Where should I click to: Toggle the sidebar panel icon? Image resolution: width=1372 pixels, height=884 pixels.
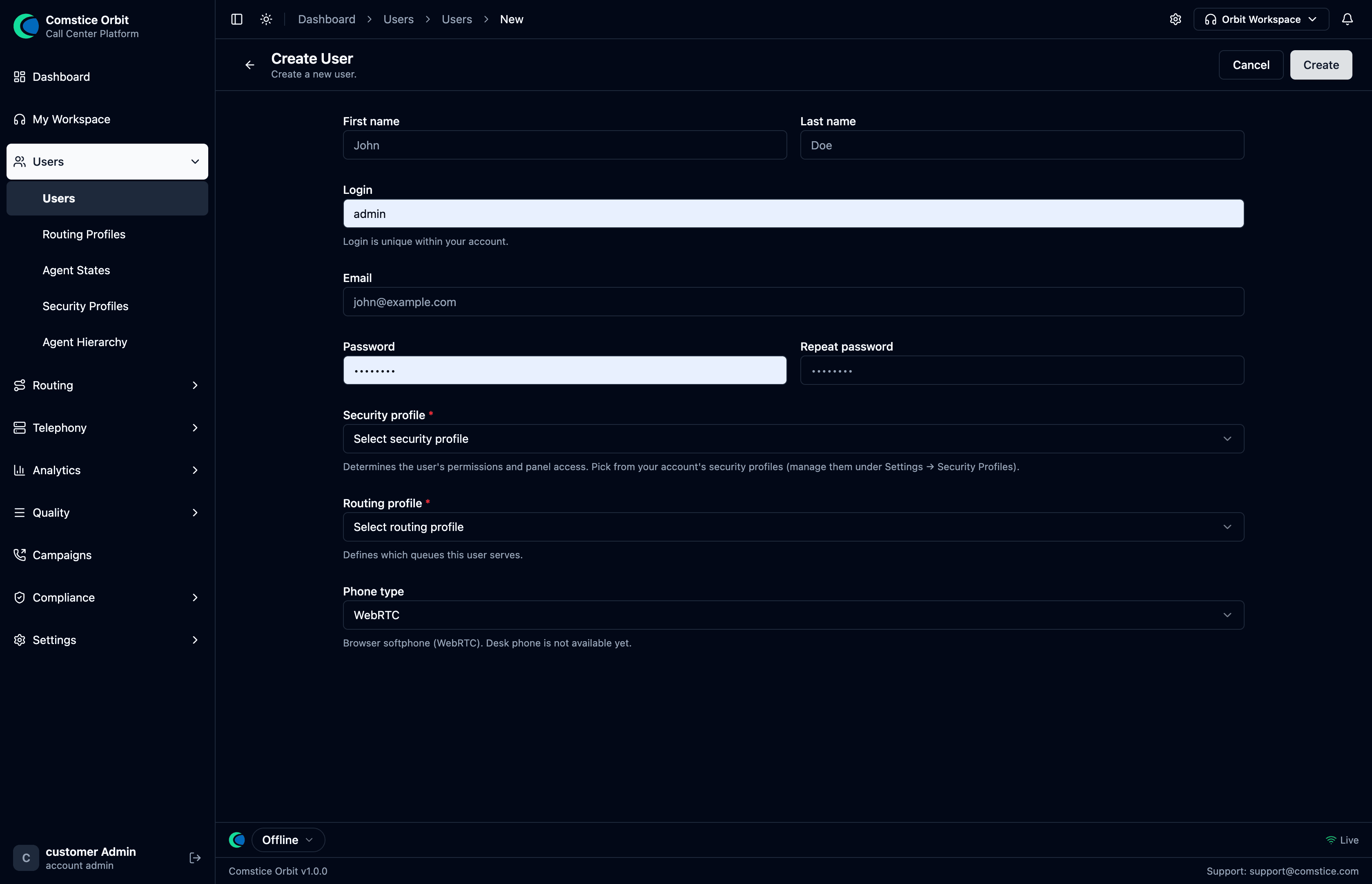tap(236, 19)
